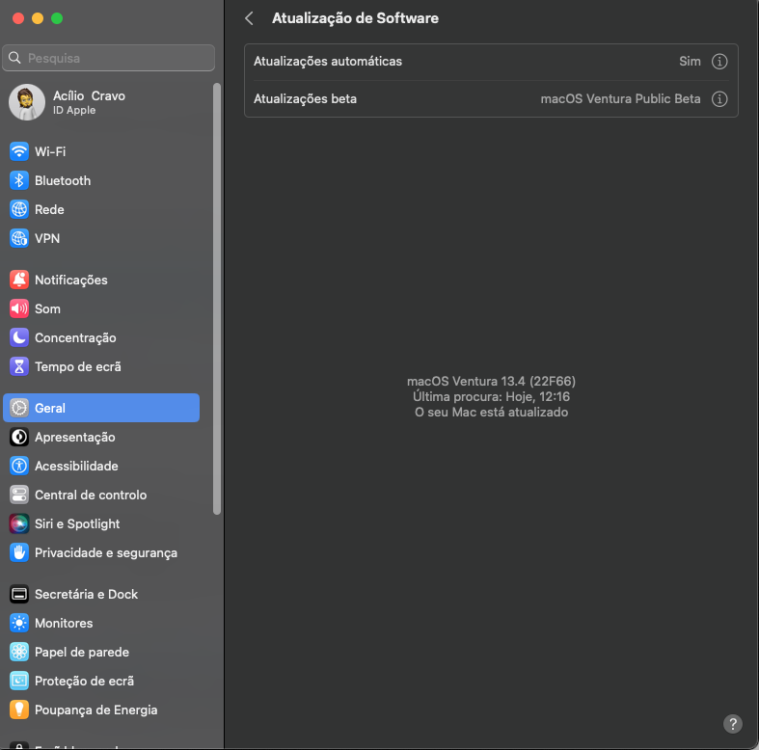Select the Secretária e Dock label
Screen dimensions: 759x750
(x=86, y=594)
